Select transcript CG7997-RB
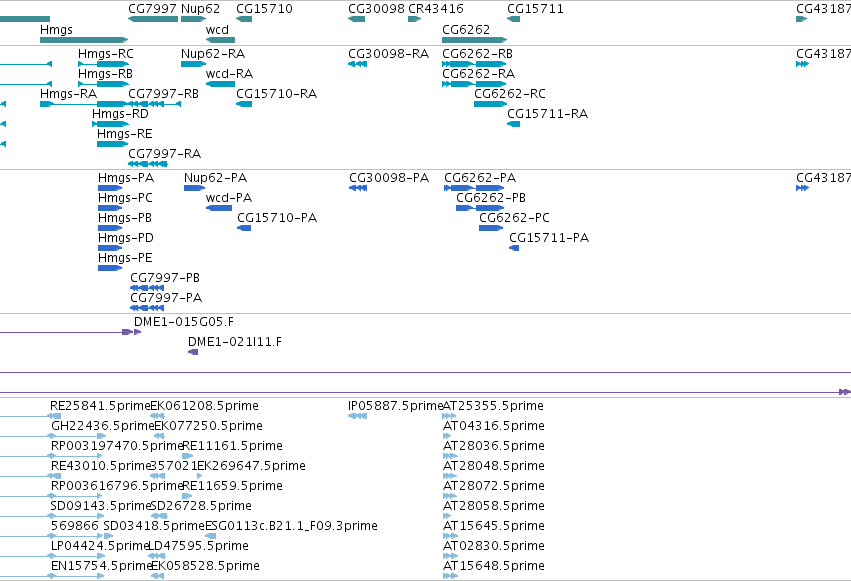 point(154,104)
